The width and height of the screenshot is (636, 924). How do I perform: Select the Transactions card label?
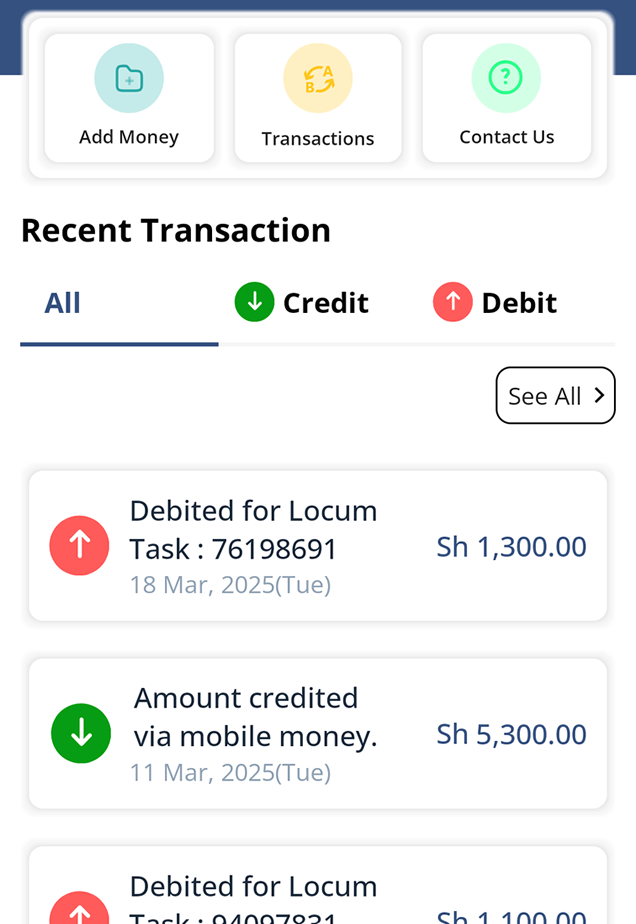click(x=318, y=139)
